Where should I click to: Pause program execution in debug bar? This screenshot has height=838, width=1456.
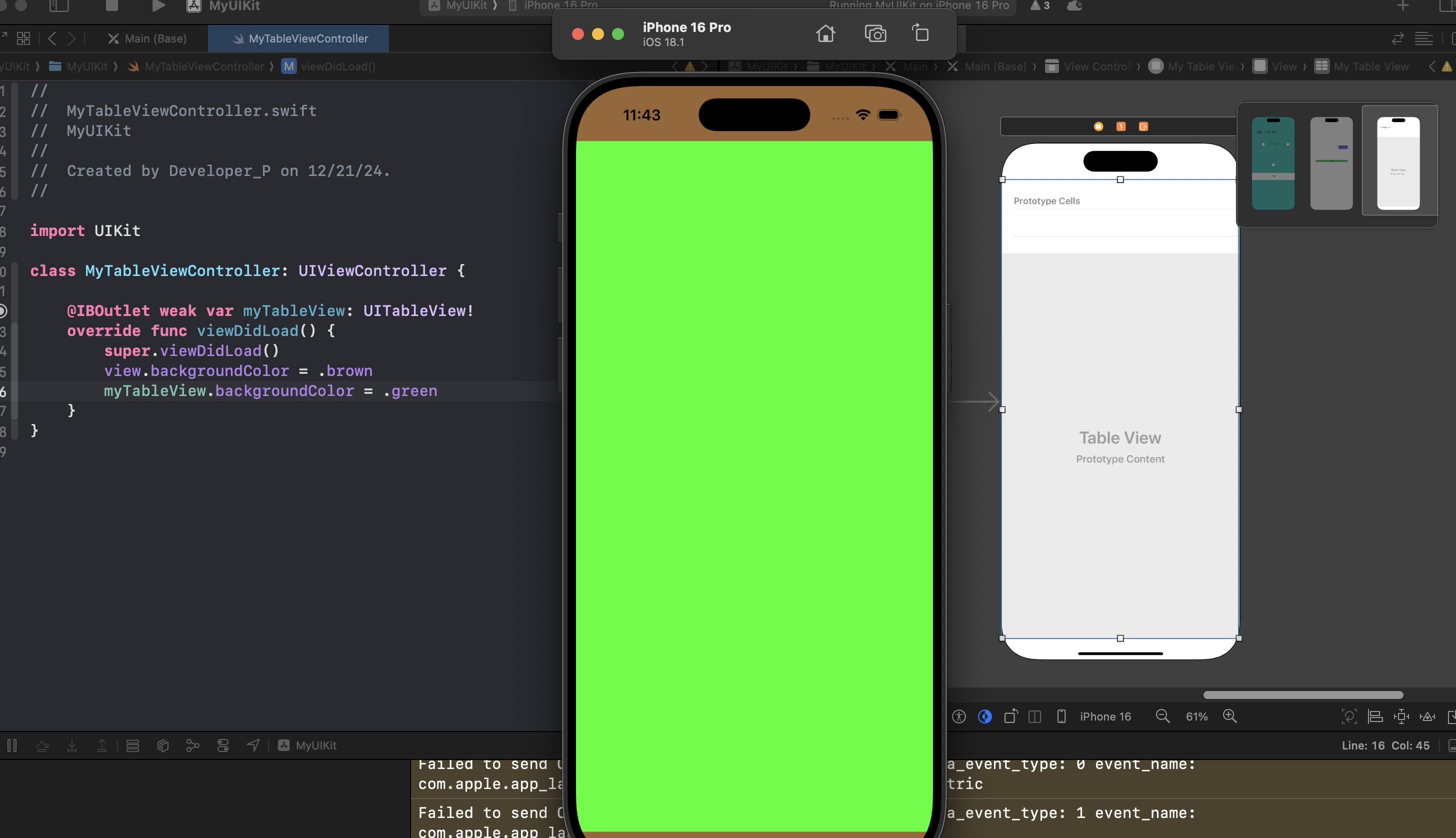12,745
